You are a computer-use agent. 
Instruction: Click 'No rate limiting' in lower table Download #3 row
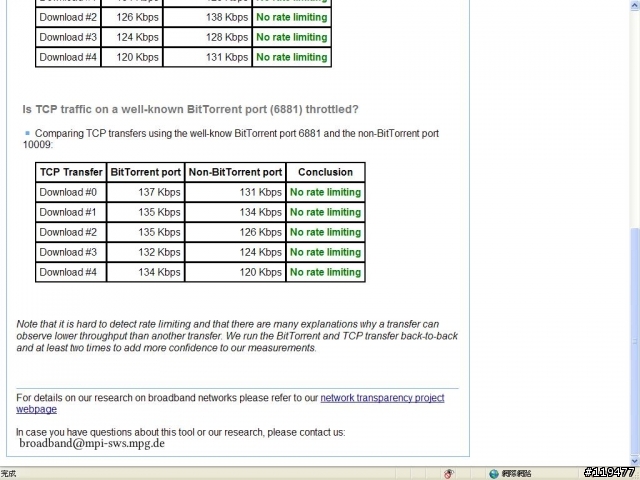tap(325, 252)
